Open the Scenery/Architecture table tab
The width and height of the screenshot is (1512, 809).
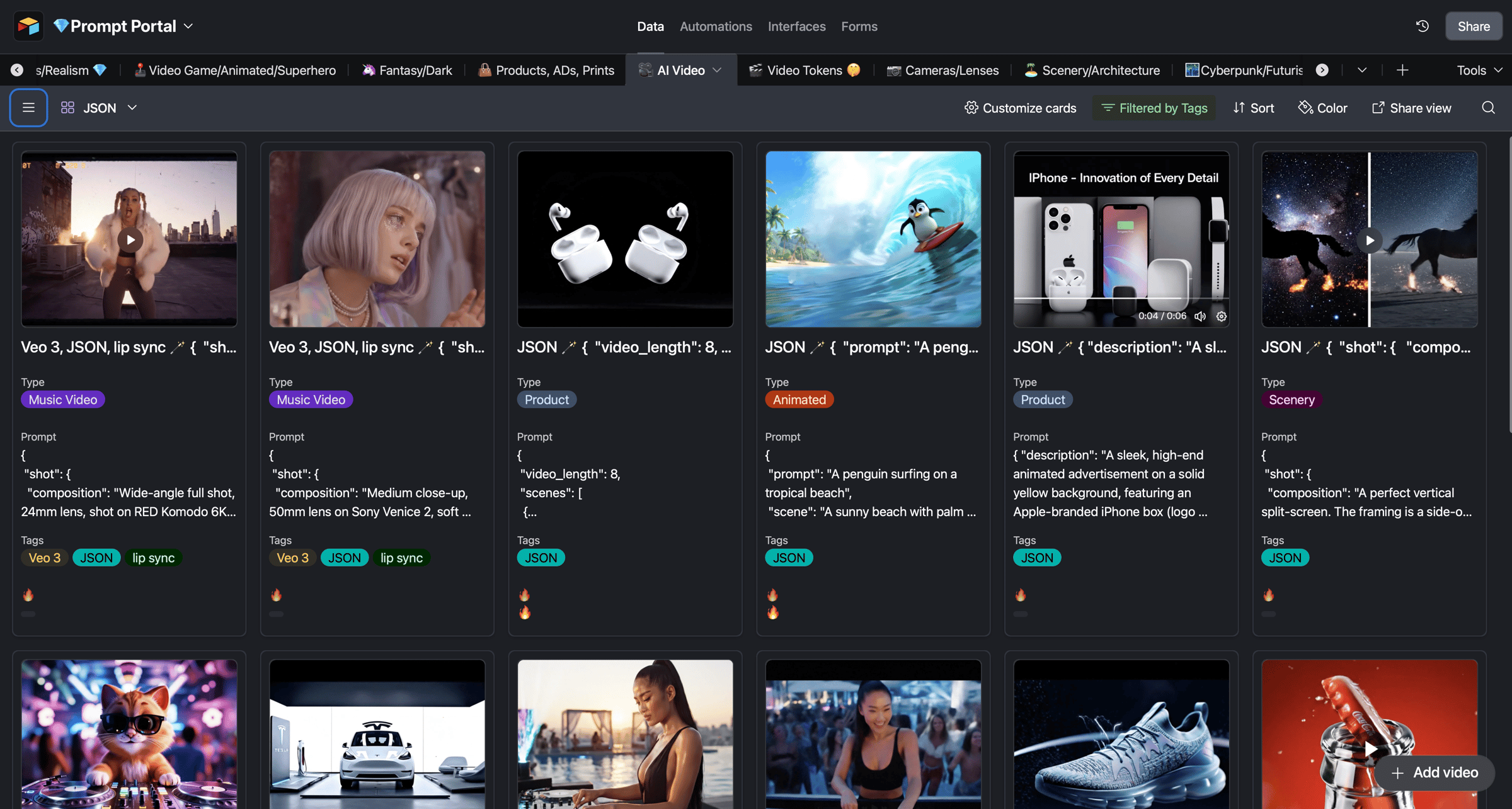(x=1092, y=70)
